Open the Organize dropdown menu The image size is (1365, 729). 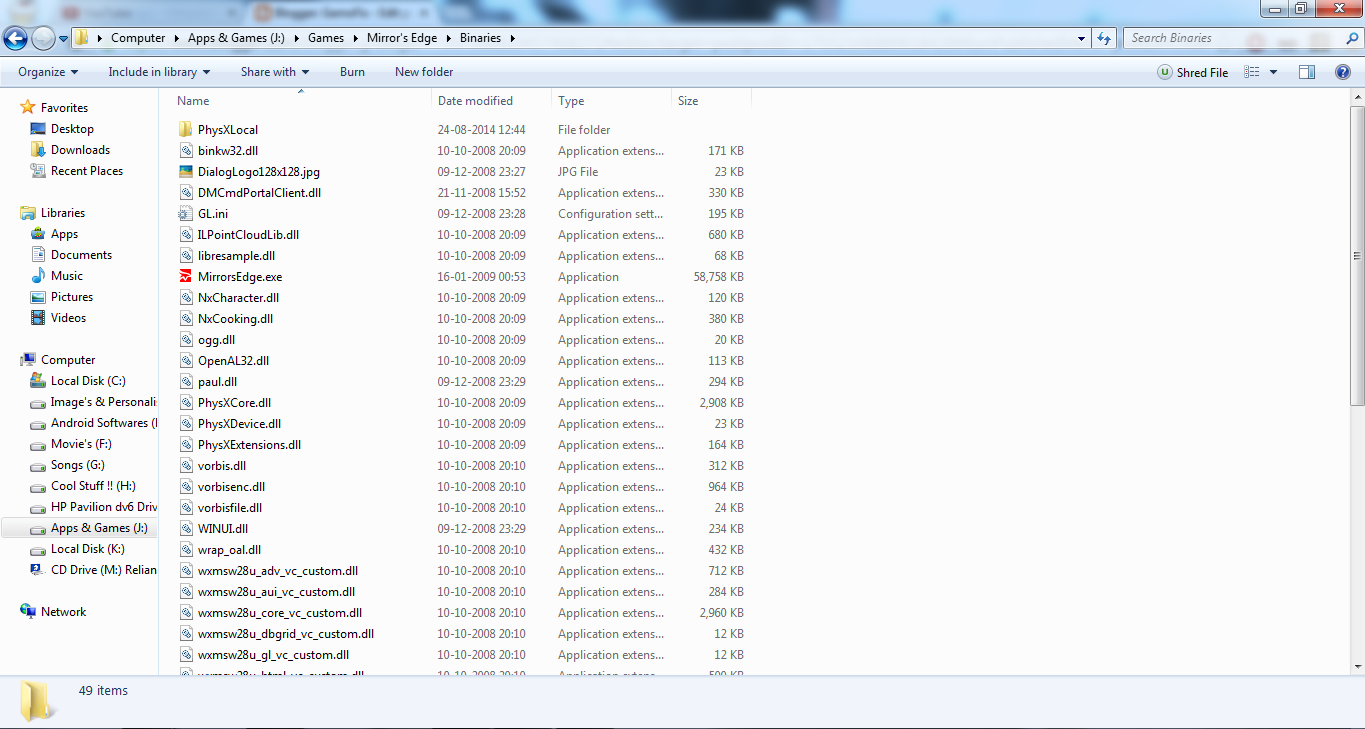click(48, 72)
